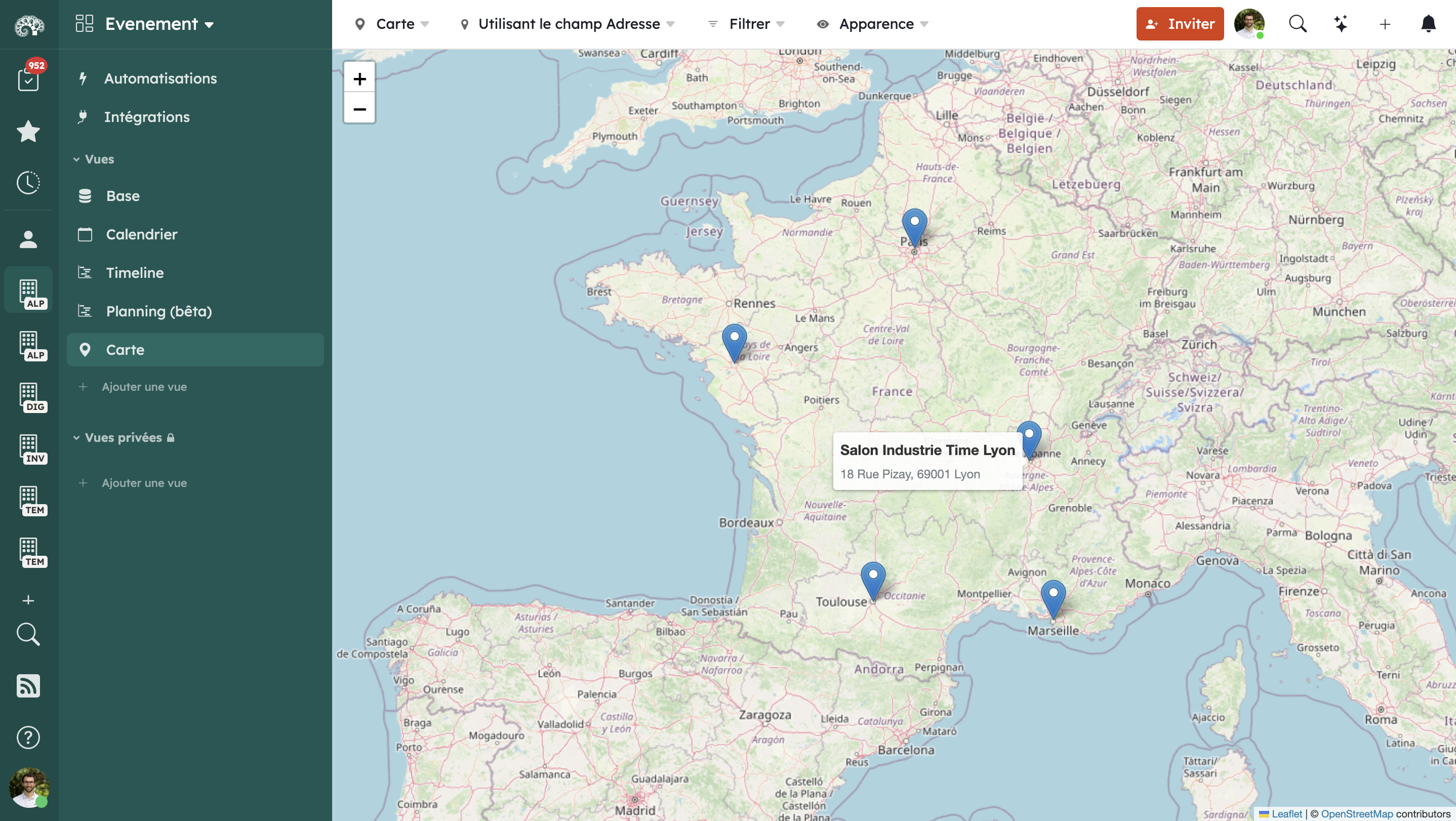
Task: Open global search with the magnifier icon
Action: [1298, 24]
